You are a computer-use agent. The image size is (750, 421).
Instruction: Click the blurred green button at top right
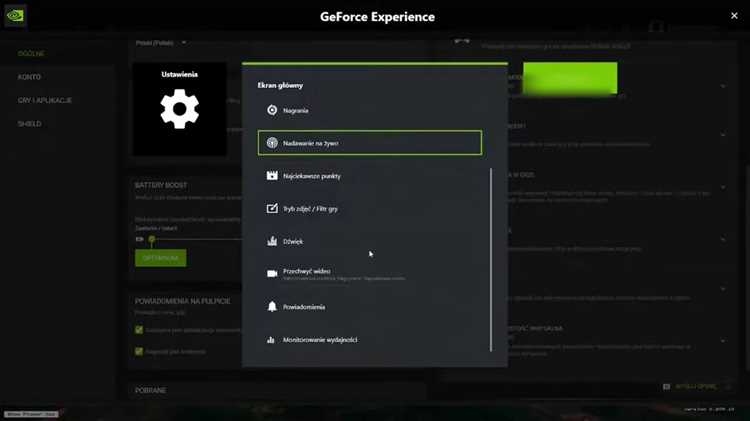pyautogui.click(x=570, y=78)
